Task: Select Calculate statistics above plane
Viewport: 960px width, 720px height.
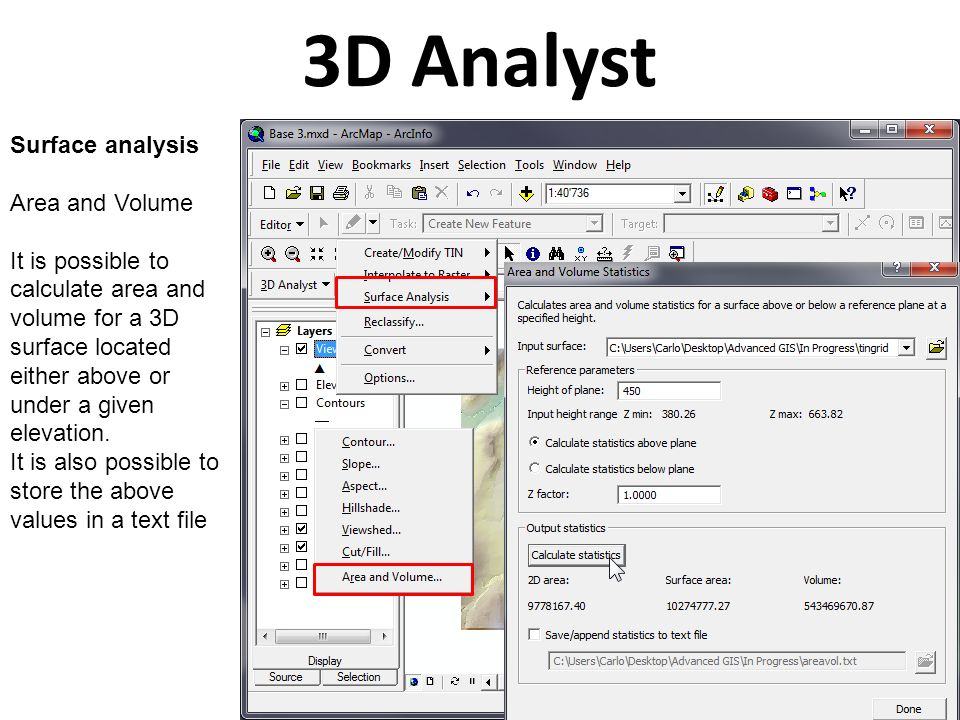Action: click(x=534, y=442)
